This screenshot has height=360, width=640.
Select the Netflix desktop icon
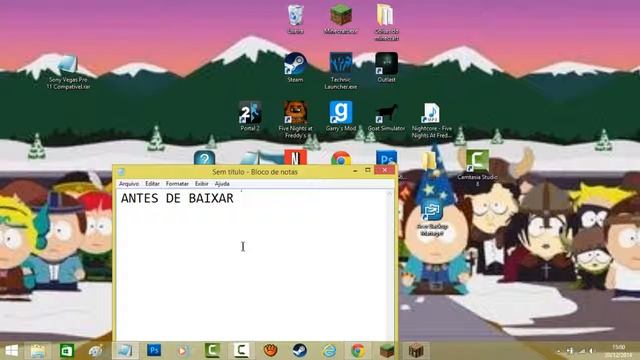coord(296,157)
